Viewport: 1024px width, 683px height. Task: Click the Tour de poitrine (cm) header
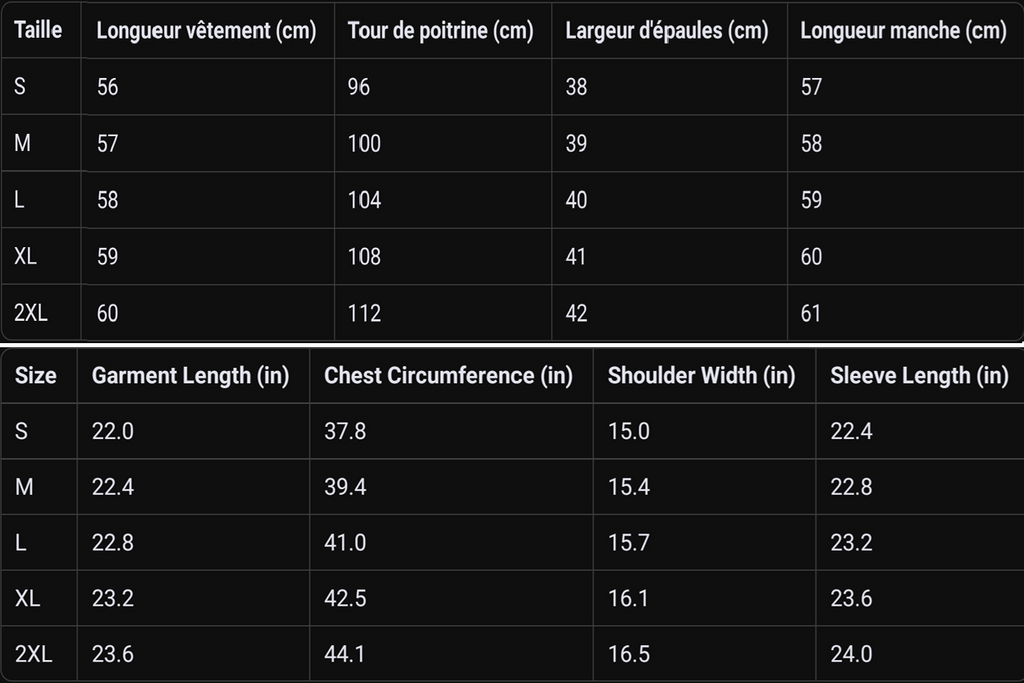[x=440, y=30]
